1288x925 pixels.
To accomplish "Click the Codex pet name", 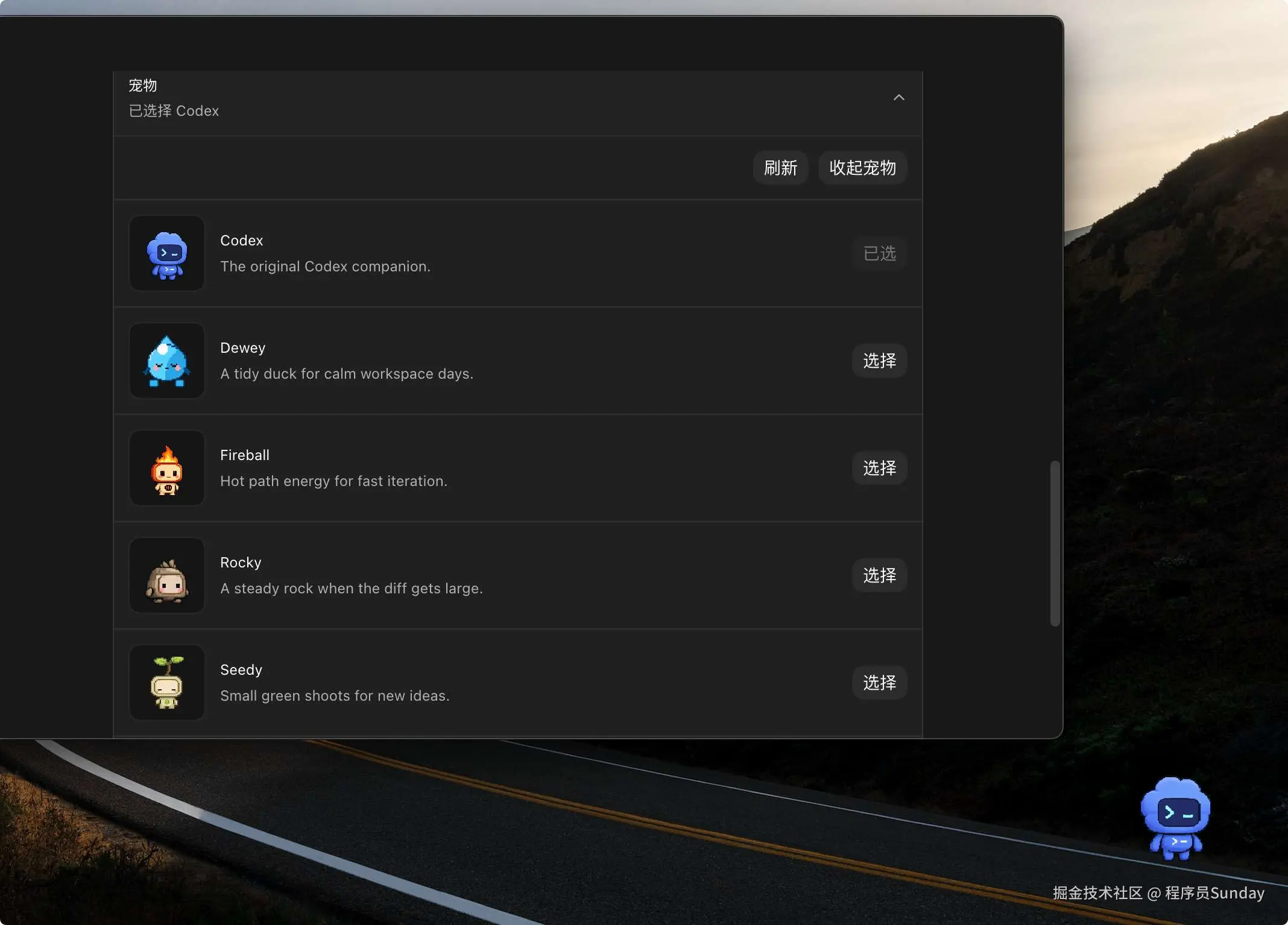I will pos(242,241).
